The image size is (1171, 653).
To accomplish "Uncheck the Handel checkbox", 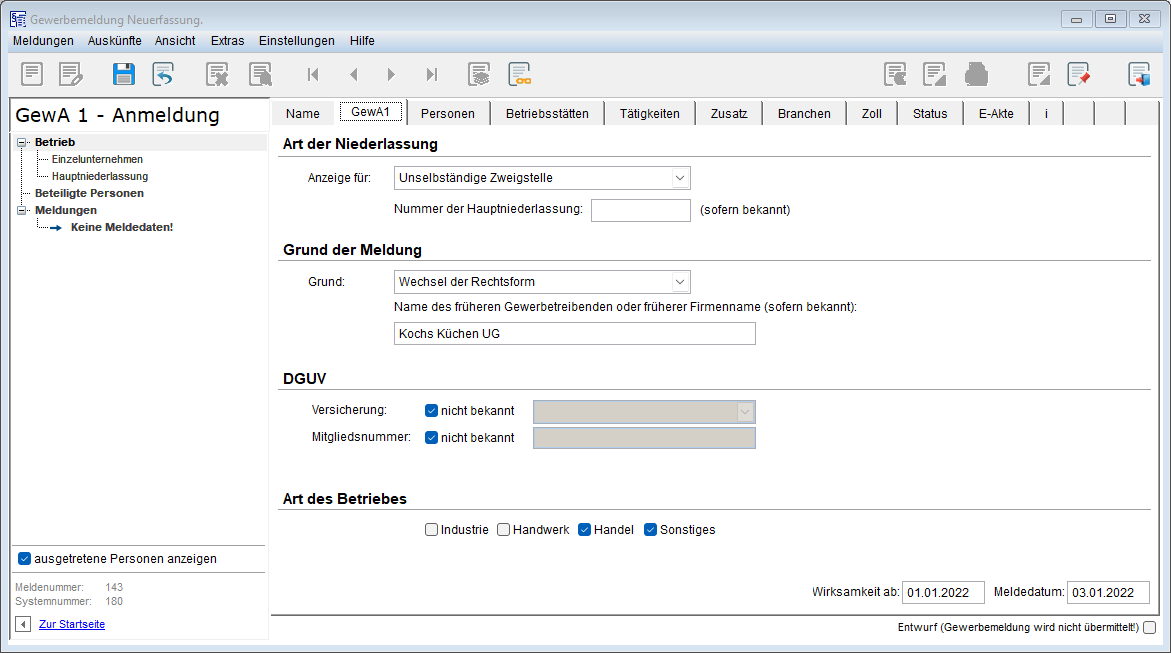I will (585, 530).
